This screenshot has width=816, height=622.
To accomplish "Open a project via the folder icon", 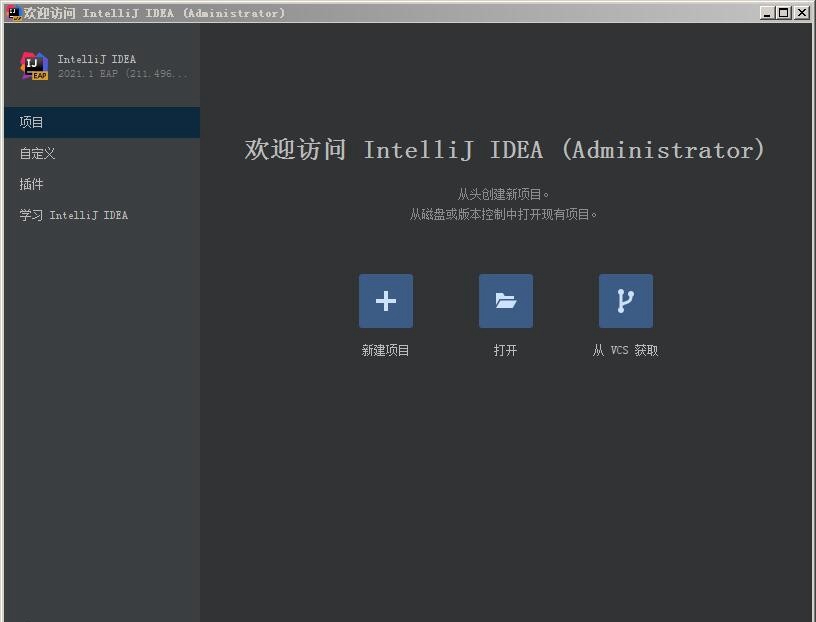I will [x=506, y=301].
